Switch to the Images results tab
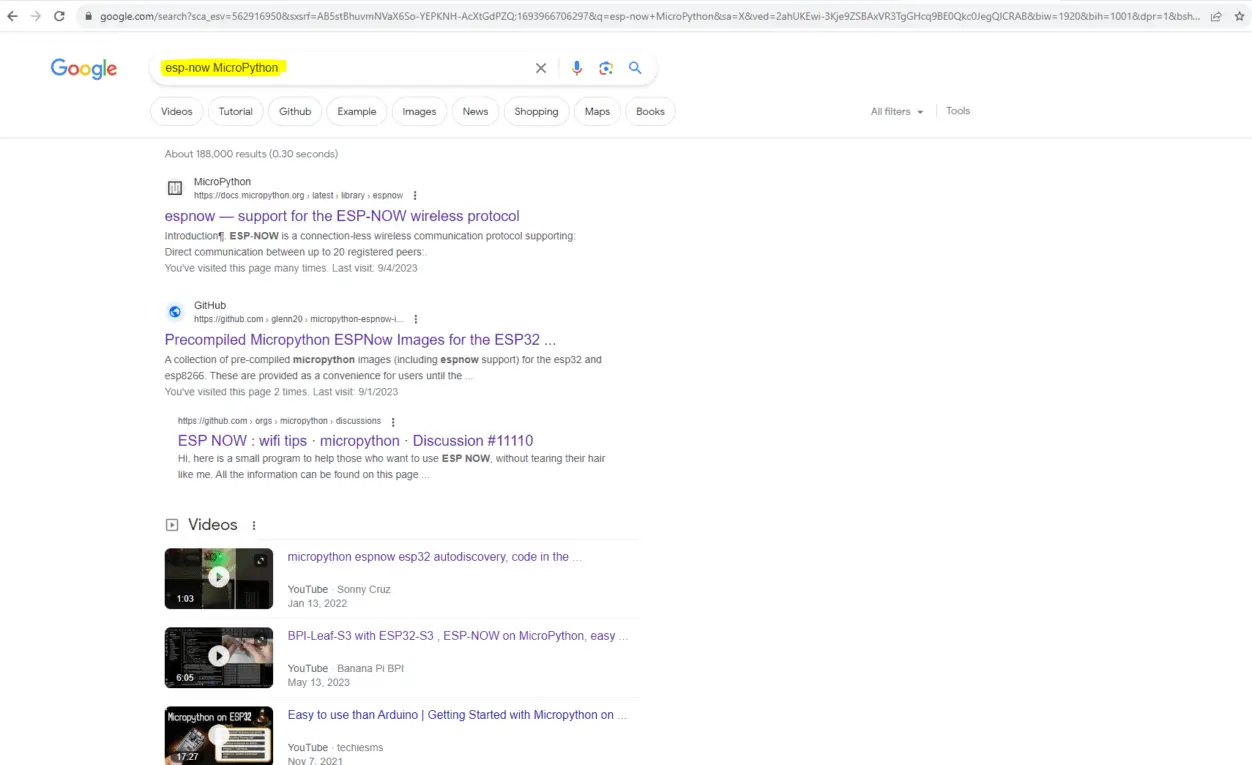 tap(419, 111)
